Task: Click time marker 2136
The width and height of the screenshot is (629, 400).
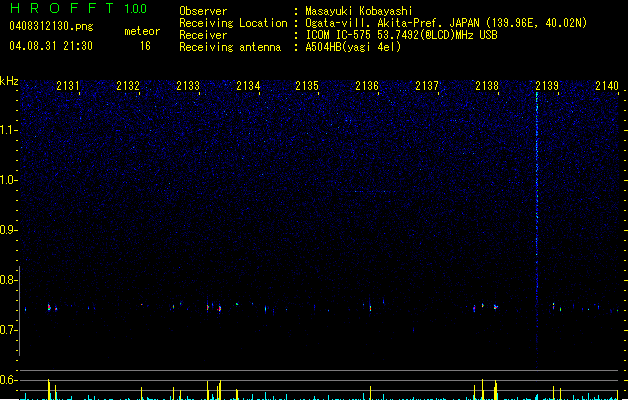Action: click(367, 86)
